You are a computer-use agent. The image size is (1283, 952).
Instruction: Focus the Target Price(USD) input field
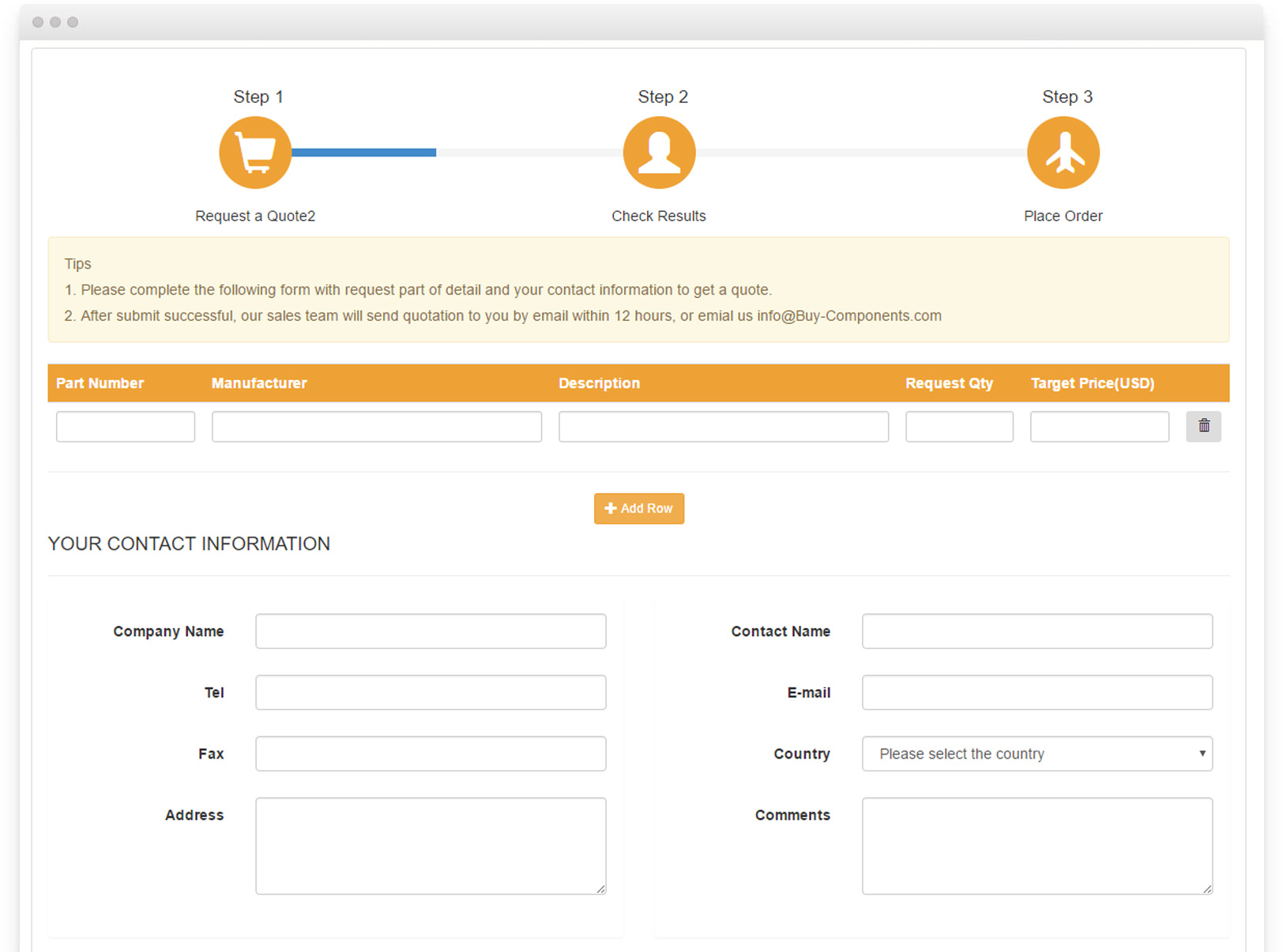(1100, 427)
